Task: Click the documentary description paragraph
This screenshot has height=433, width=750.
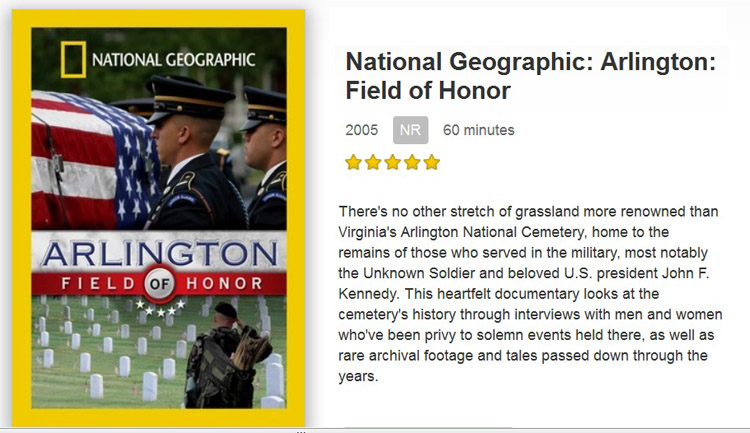Action: [x=530, y=295]
